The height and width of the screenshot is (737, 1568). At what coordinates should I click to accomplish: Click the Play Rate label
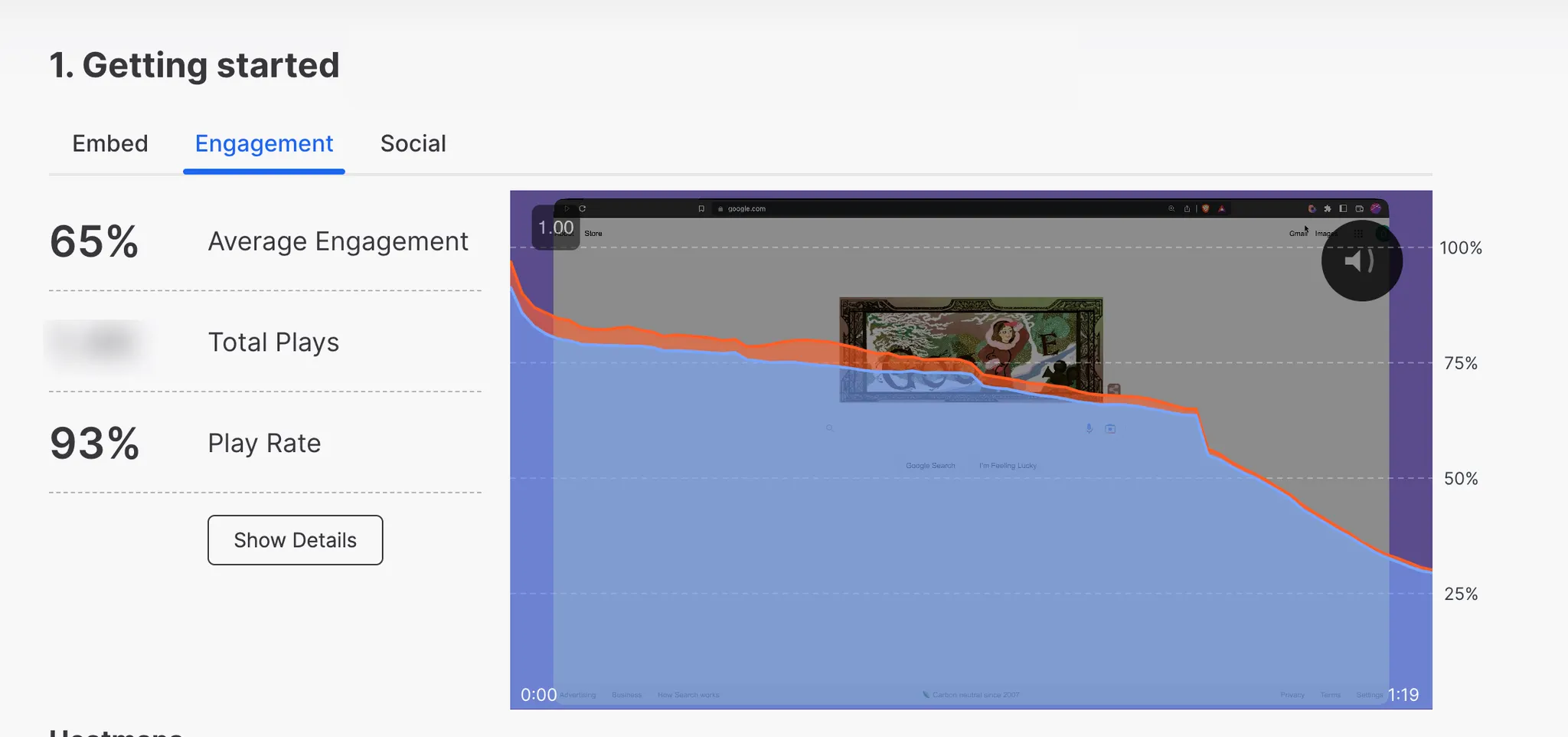(264, 443)
